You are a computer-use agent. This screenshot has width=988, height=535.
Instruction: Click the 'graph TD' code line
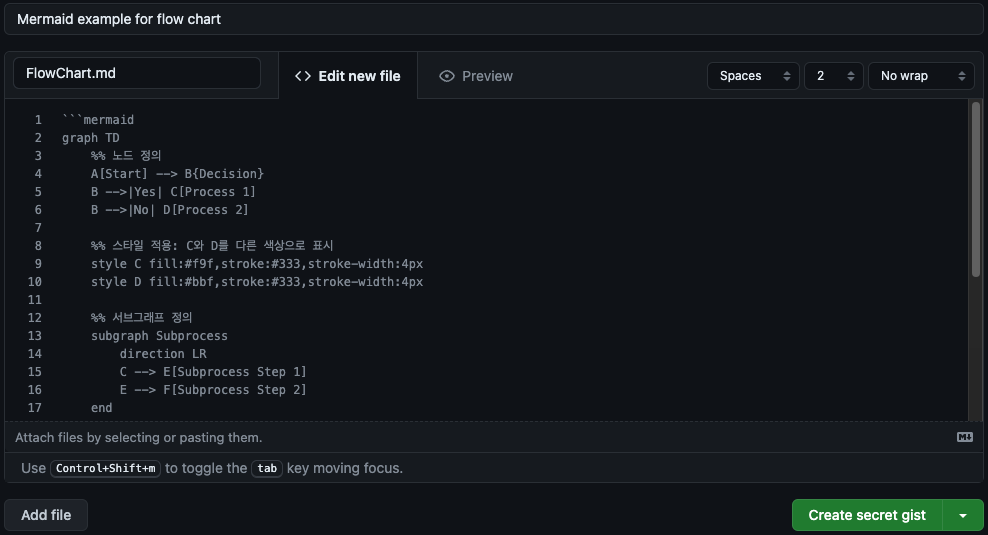pos(91,138)
